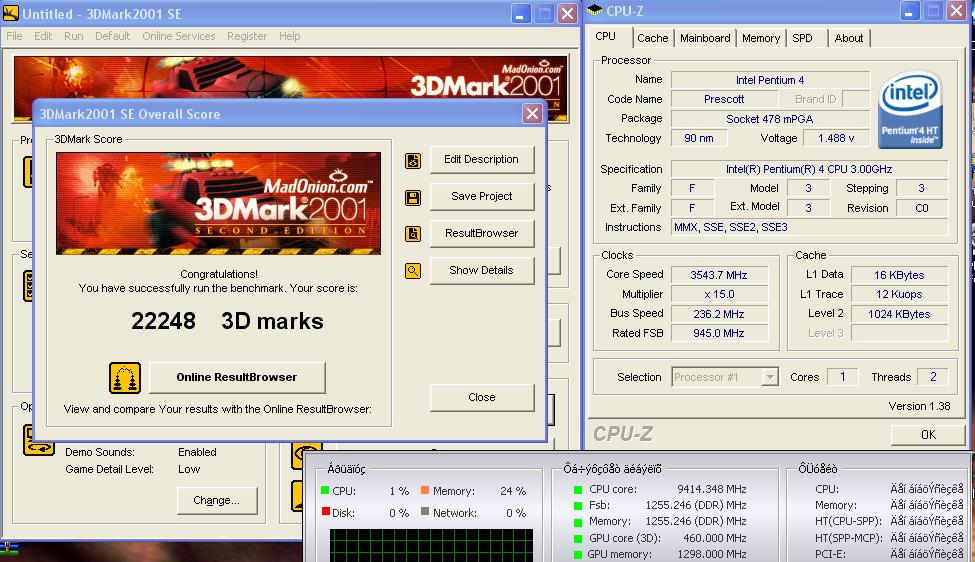
Task: Click the Package value Socket 478 mPGA
Action: coord(770,119)
